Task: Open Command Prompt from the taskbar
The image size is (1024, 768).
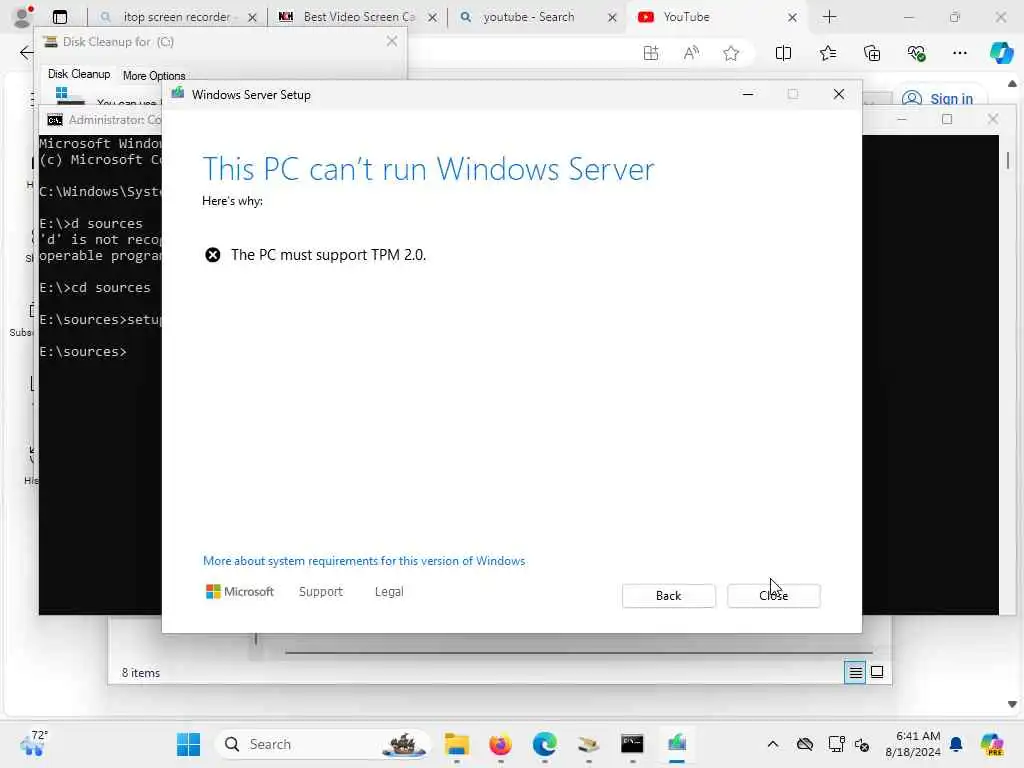Action: 632,744
